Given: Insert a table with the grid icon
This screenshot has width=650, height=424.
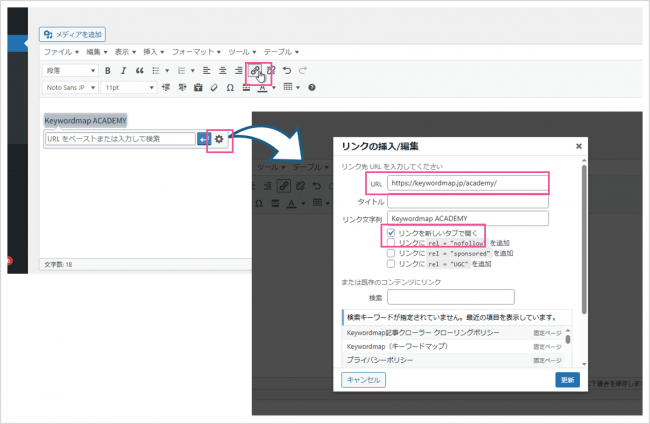Looking at the screenshot, I should (288, 87).
